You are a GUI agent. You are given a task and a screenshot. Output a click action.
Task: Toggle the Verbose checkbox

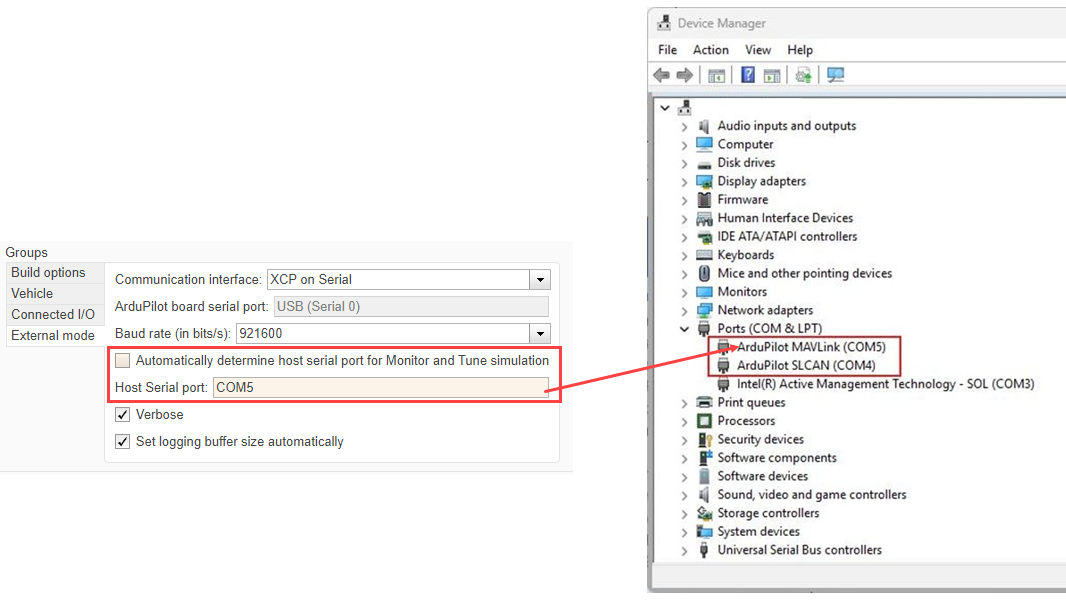[123, 414]
